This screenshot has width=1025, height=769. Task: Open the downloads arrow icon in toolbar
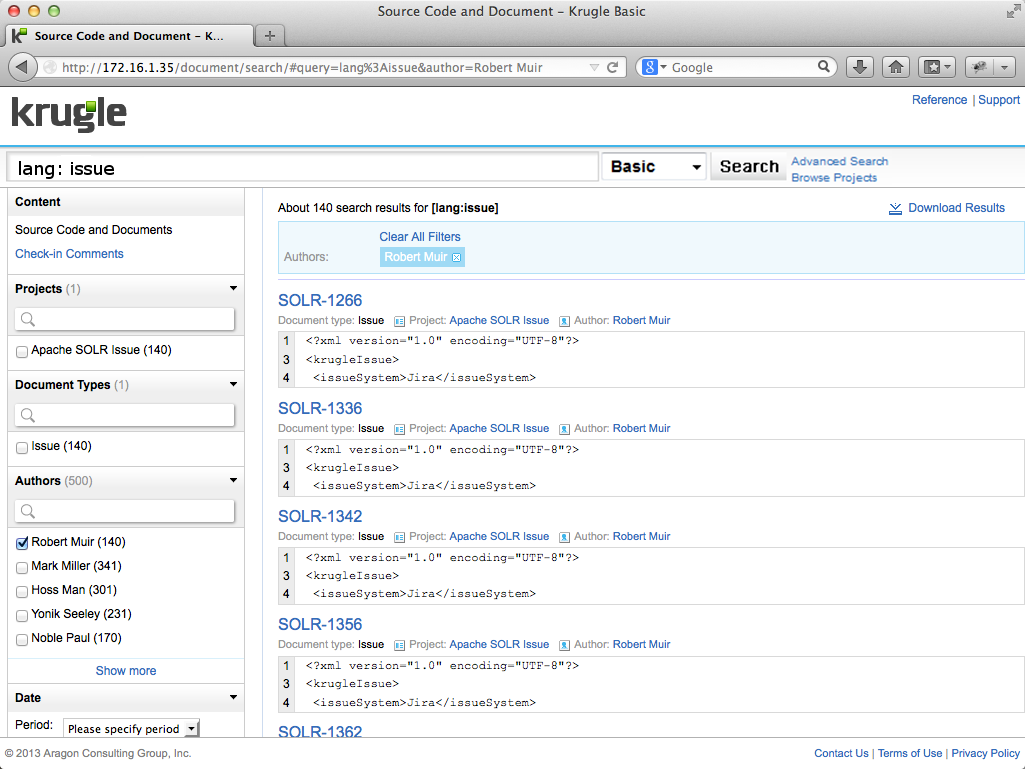click(860, 67)
